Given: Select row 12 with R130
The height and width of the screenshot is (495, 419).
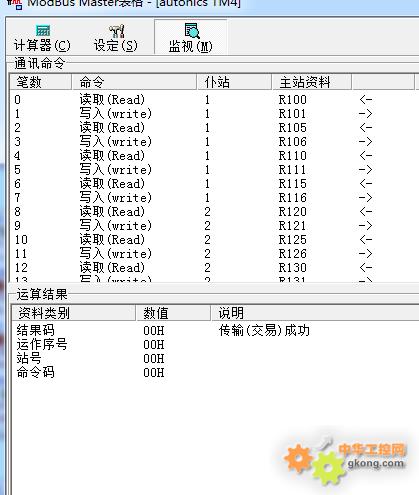Looking at the screenshot, I should pos(213,268).
